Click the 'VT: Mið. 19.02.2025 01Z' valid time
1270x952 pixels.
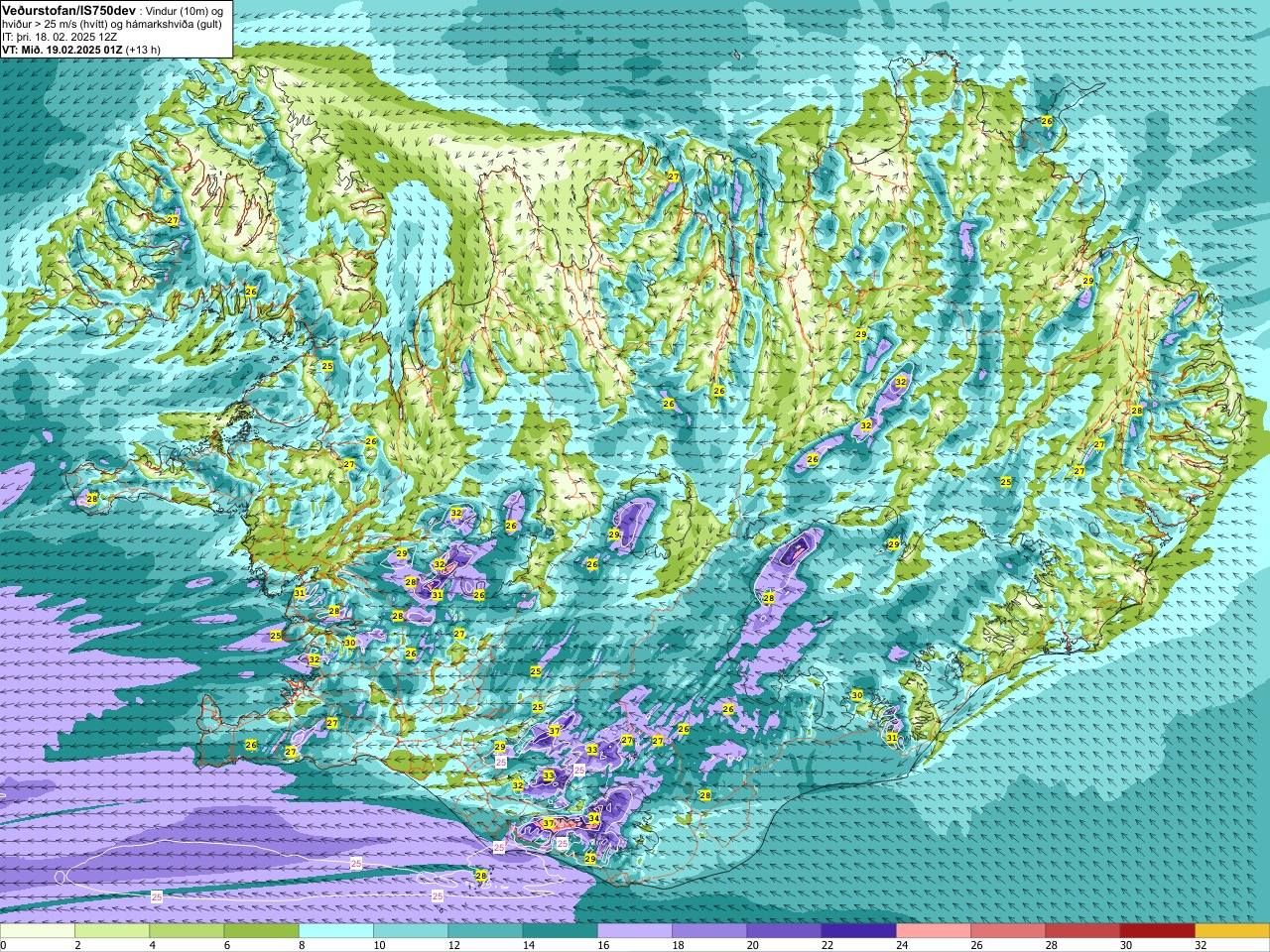[62, 50]
